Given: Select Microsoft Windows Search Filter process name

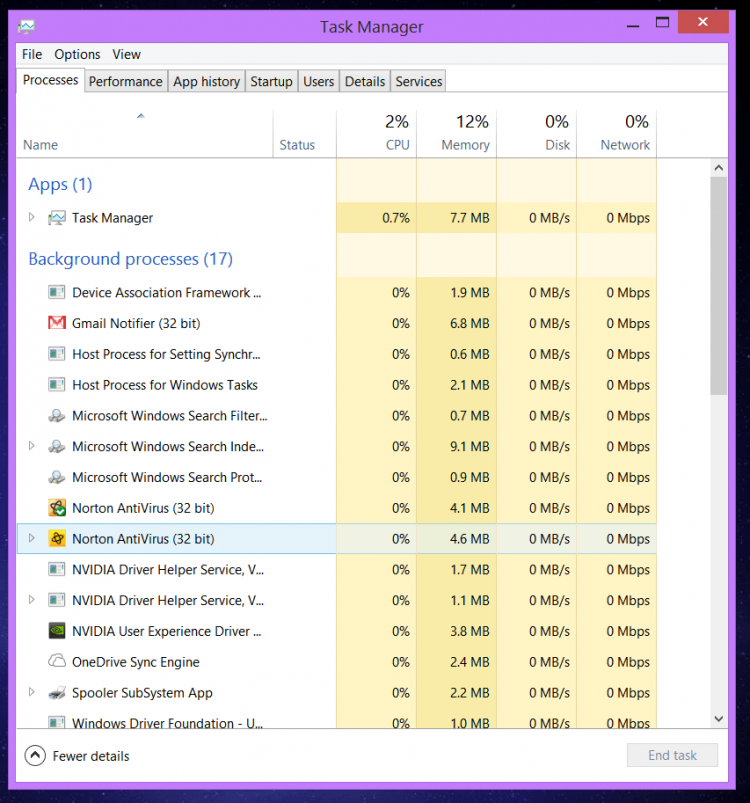Looking at the screenshot, I should pos(169,415).
